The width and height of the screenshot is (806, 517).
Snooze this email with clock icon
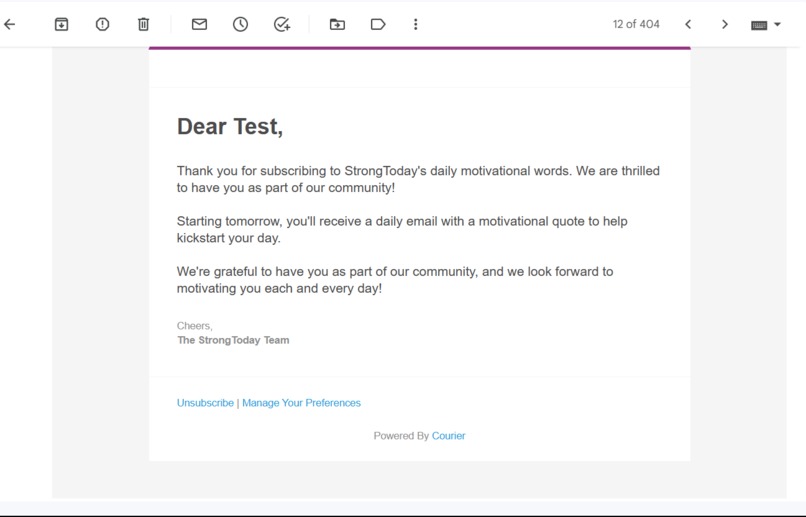(x=241, y=24)
